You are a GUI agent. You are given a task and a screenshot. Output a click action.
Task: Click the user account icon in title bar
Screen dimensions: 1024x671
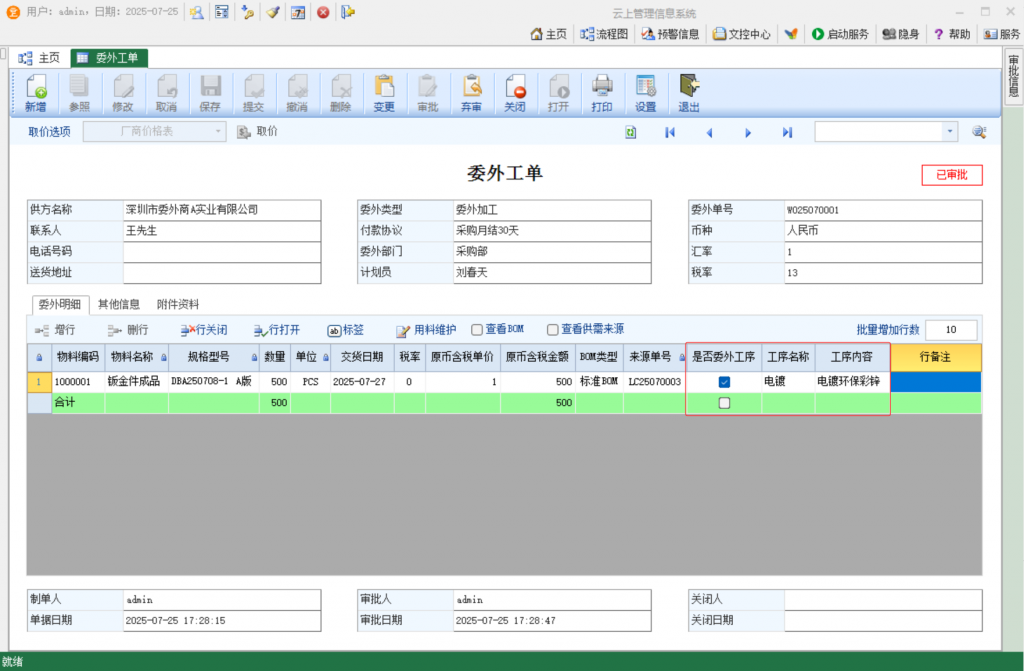[197, 12]
